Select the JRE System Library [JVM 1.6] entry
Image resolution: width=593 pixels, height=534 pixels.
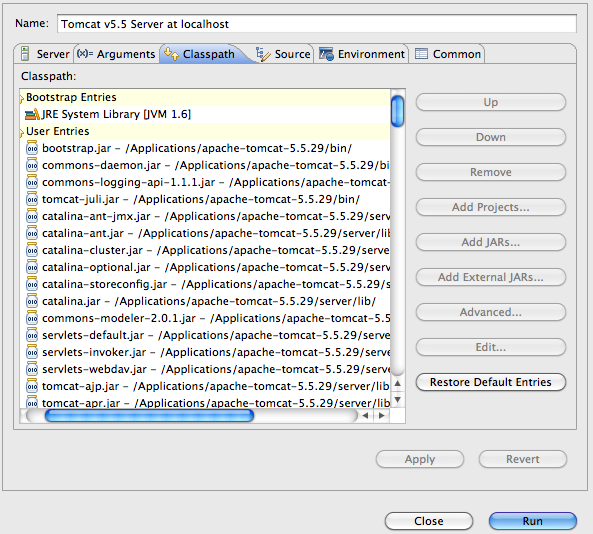coord(205,114)
